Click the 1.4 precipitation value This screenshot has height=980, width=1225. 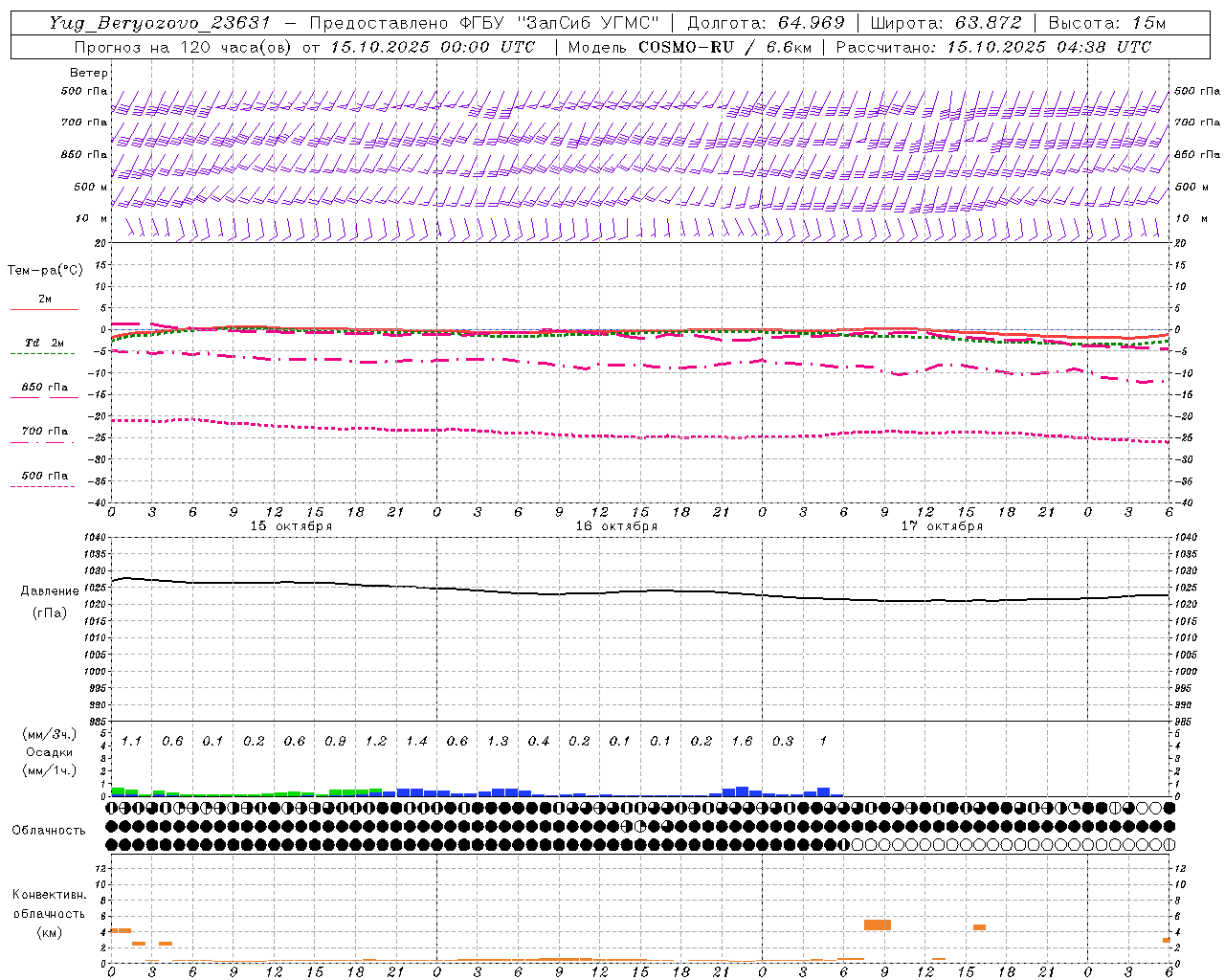416,742
